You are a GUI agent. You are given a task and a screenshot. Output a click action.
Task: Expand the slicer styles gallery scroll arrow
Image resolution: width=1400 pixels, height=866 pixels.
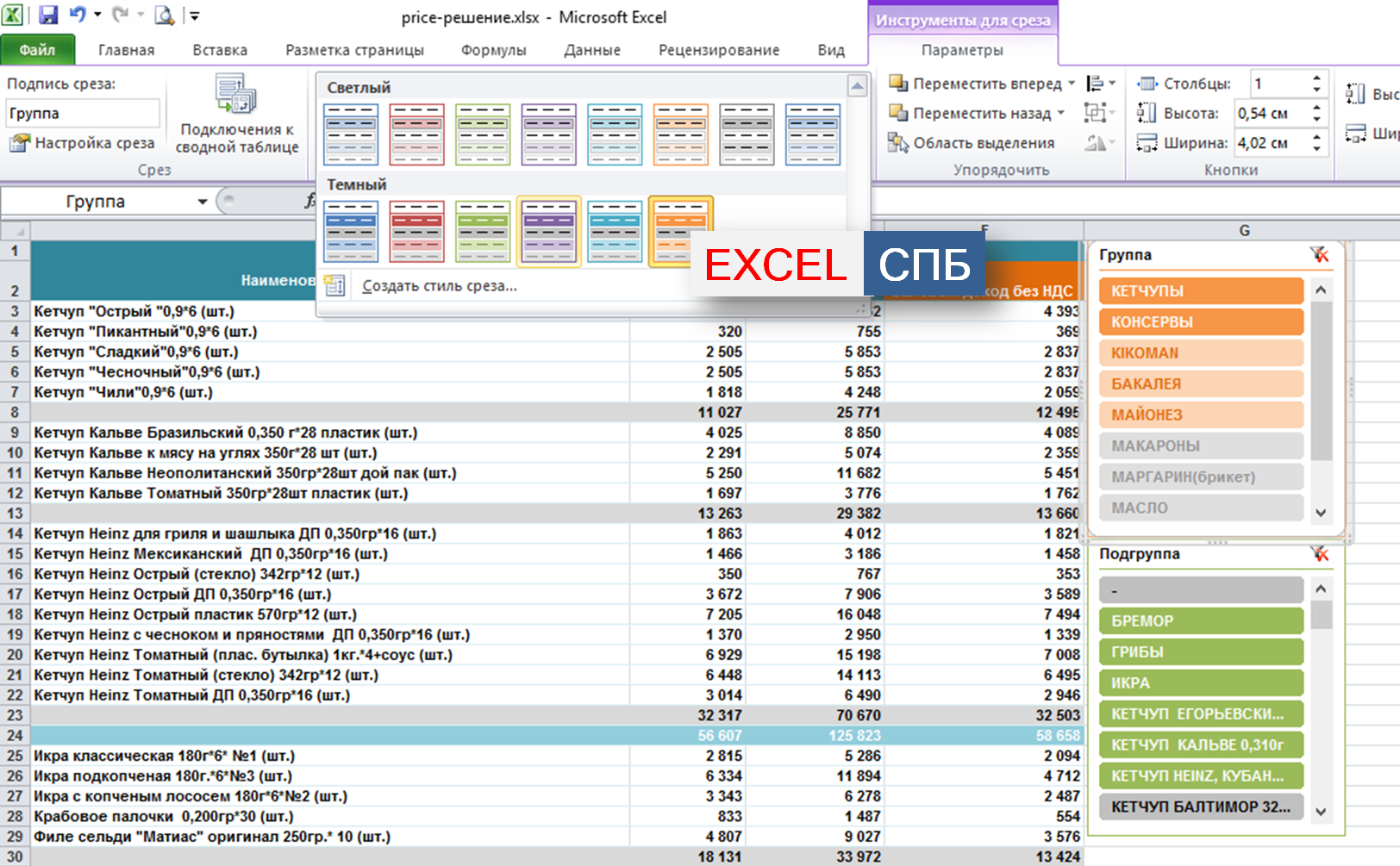(x=857, y=85)
